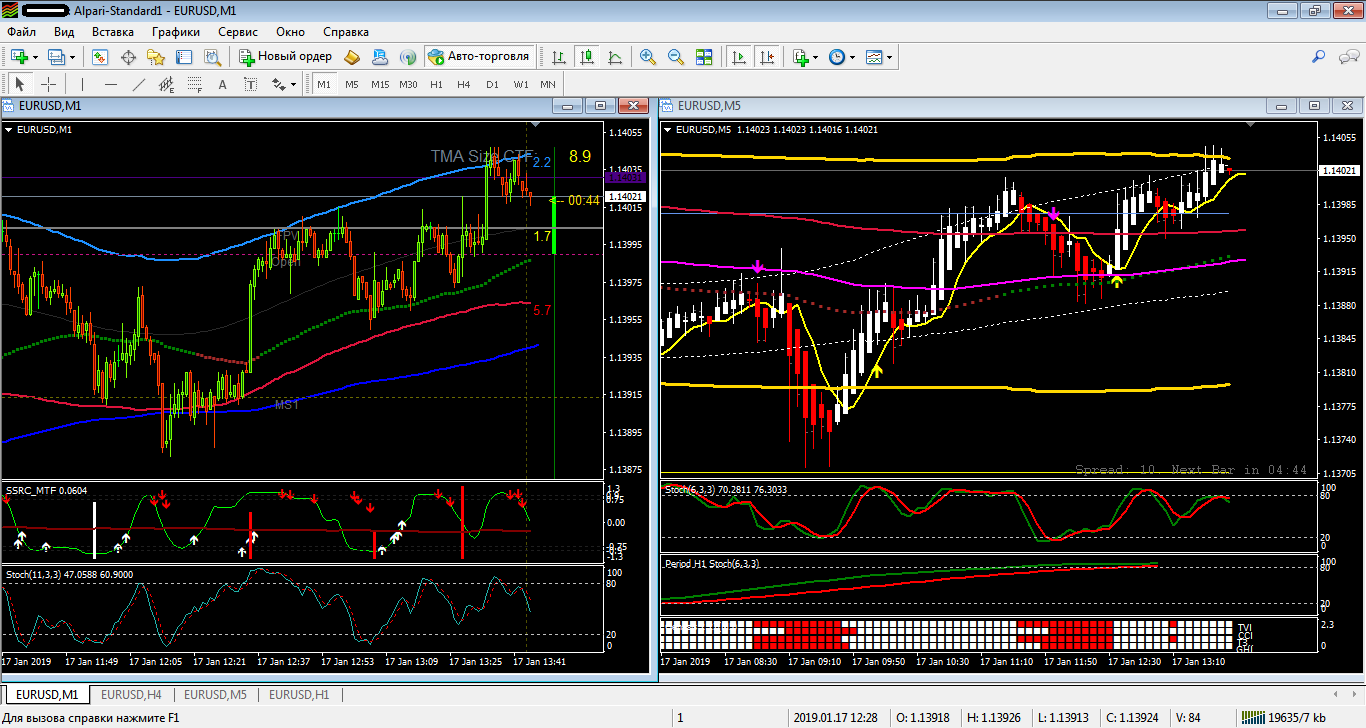Expand the new chart dropdown arrow
Viewport: 1366px width, 728px height.
[x=35, y=57]
